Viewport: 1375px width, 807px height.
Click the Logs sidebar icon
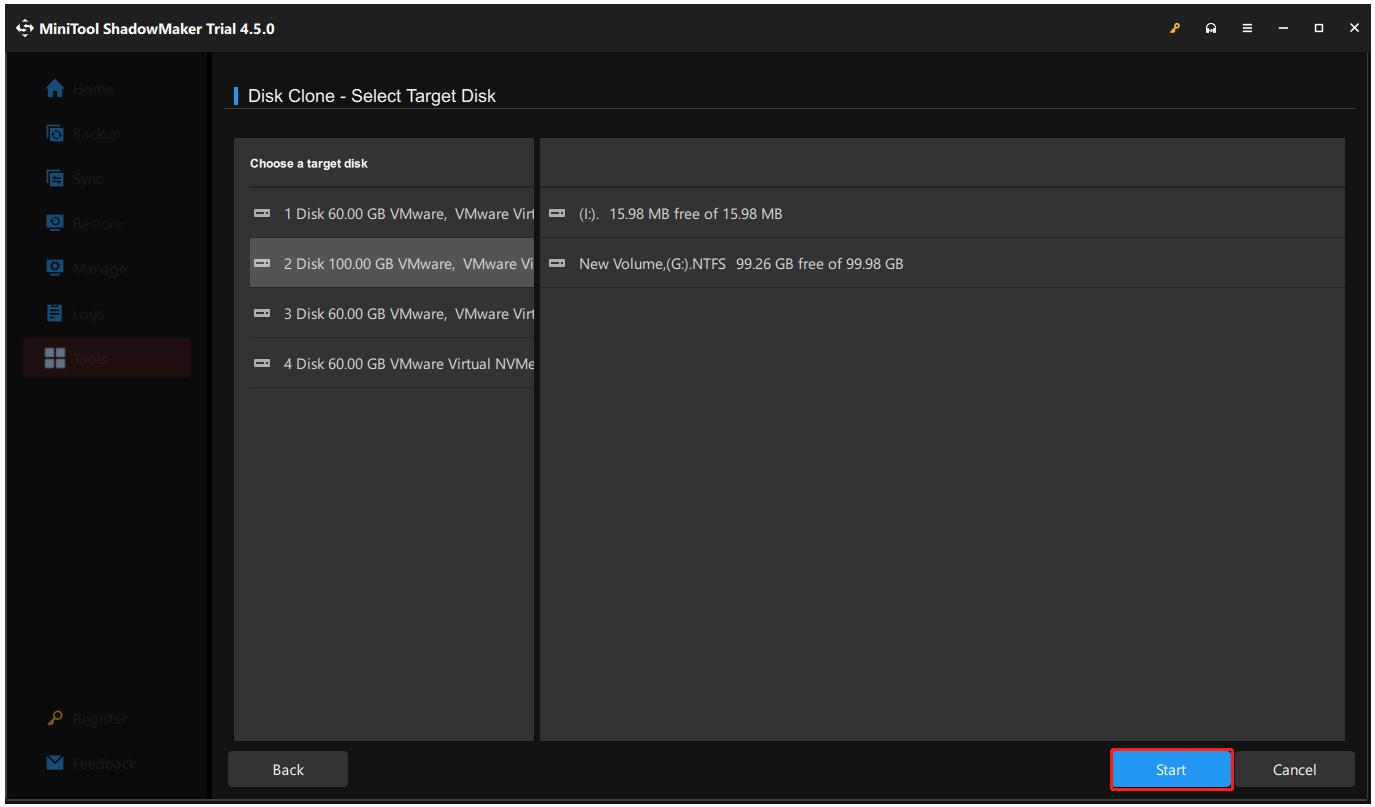(56, 313)
